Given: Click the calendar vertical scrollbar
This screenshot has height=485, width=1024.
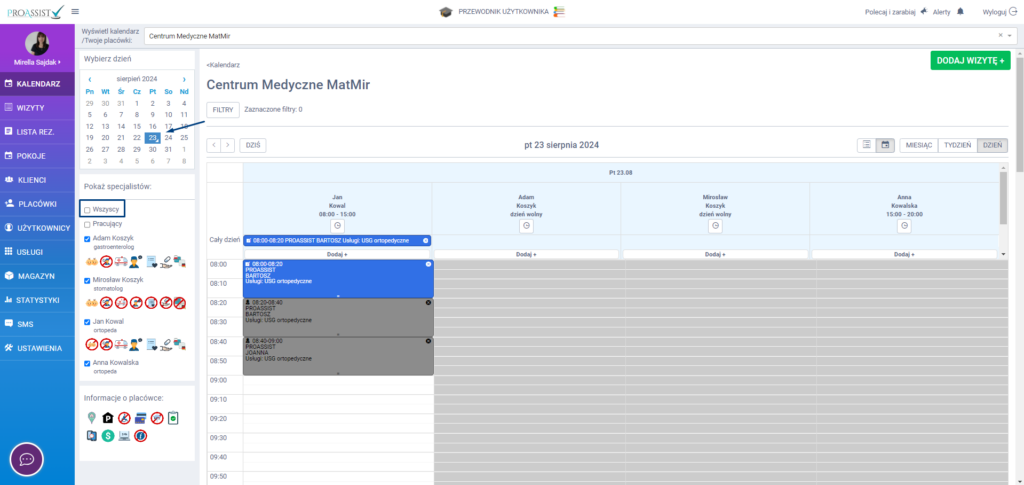Looking at the screenshot, I should (1003, 200).
